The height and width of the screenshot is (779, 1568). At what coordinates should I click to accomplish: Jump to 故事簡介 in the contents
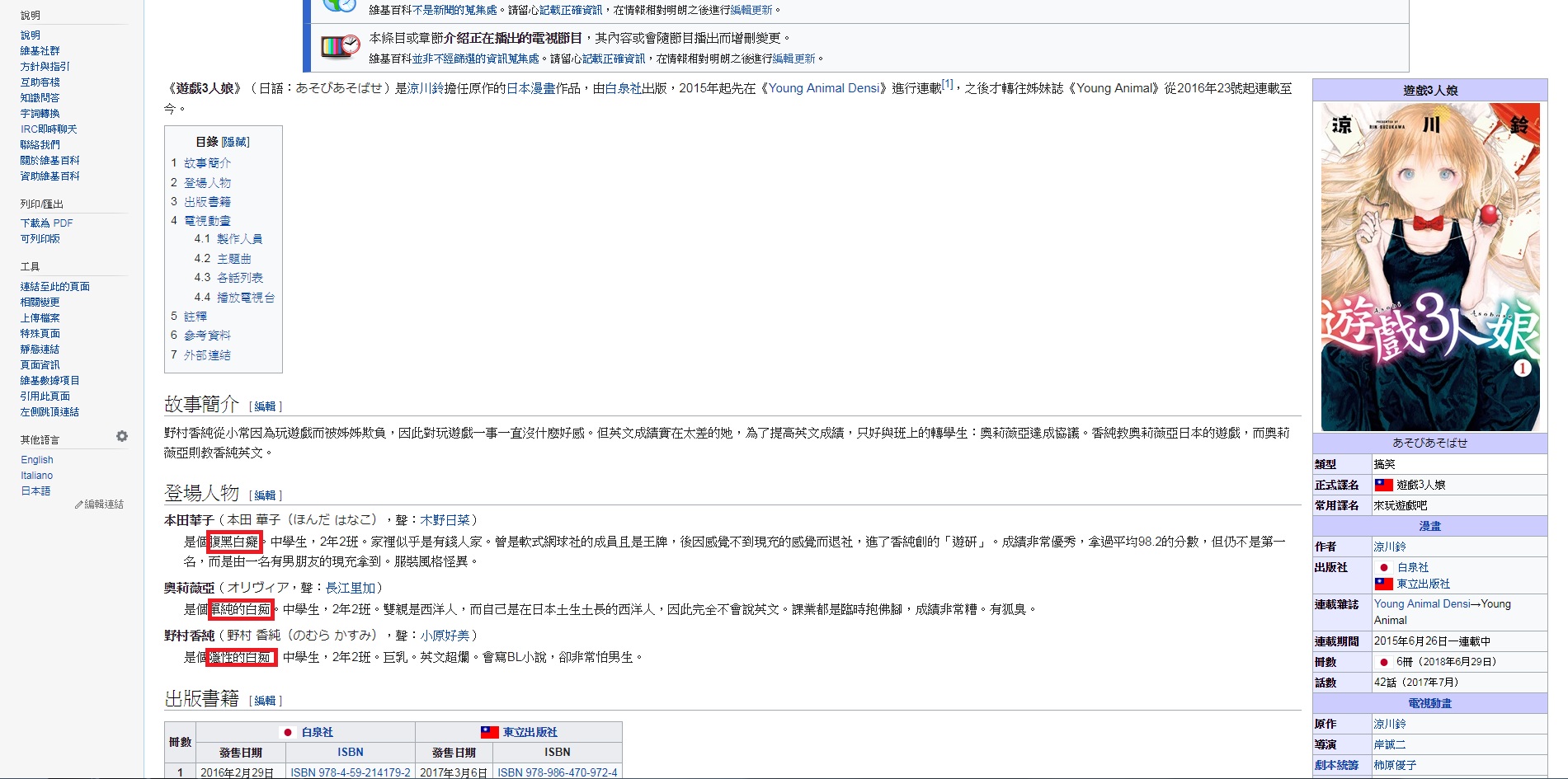[x=207, y=163]
